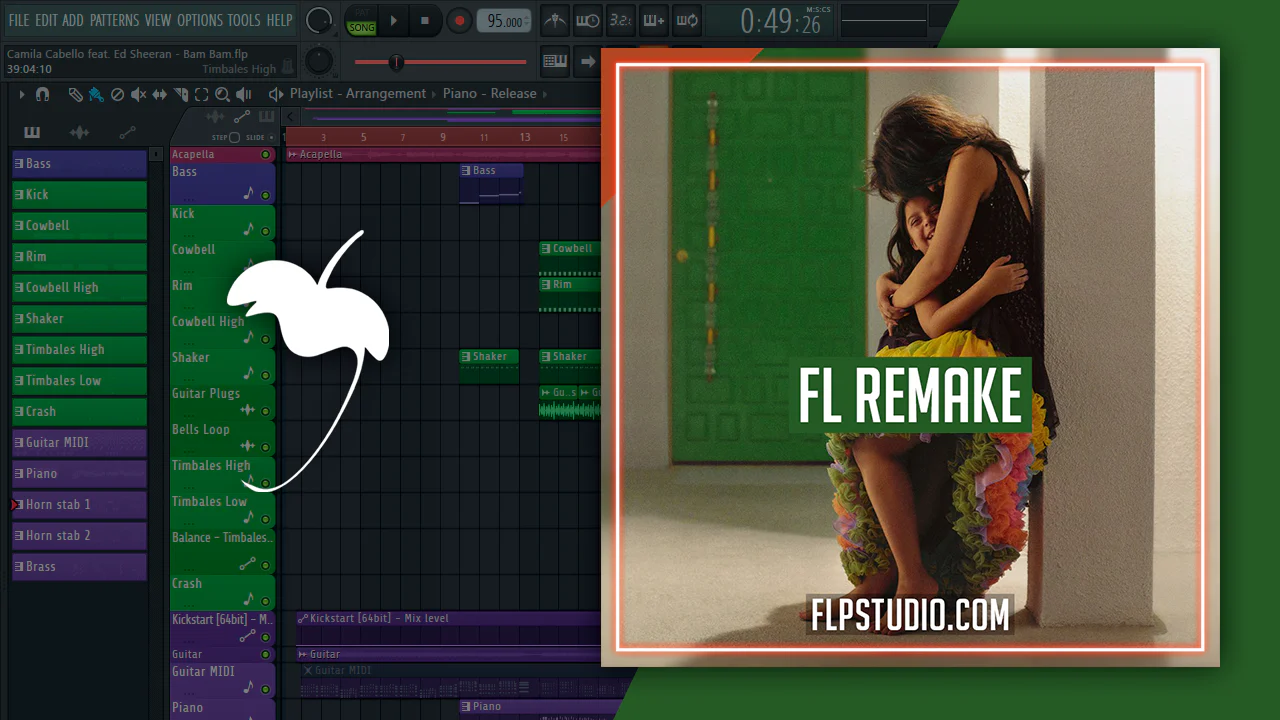Image resolution: width=1280 pixels, height=720 pixels.
Task: Open the TOOLS menu
Action: pyautogui.click(x=244, y=20)
